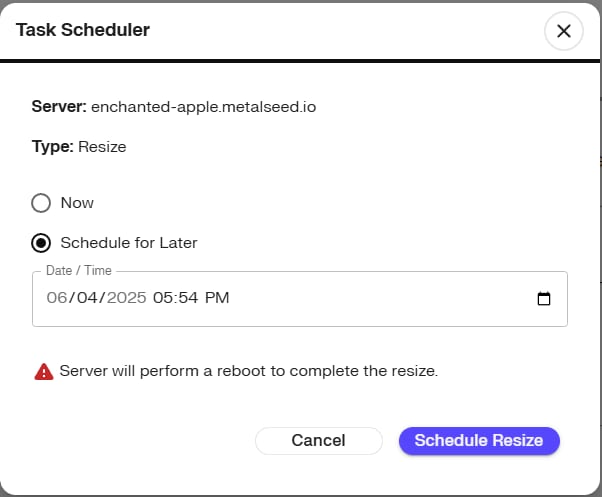
Task: Select the Now radio button
Action: pos(41,203)
